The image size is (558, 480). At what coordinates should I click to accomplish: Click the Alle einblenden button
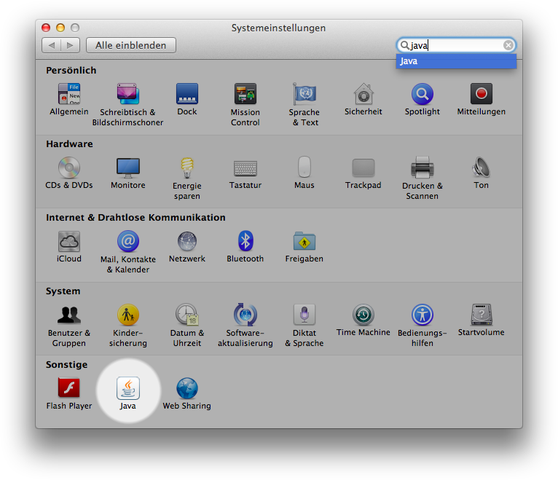click(131, 45)
